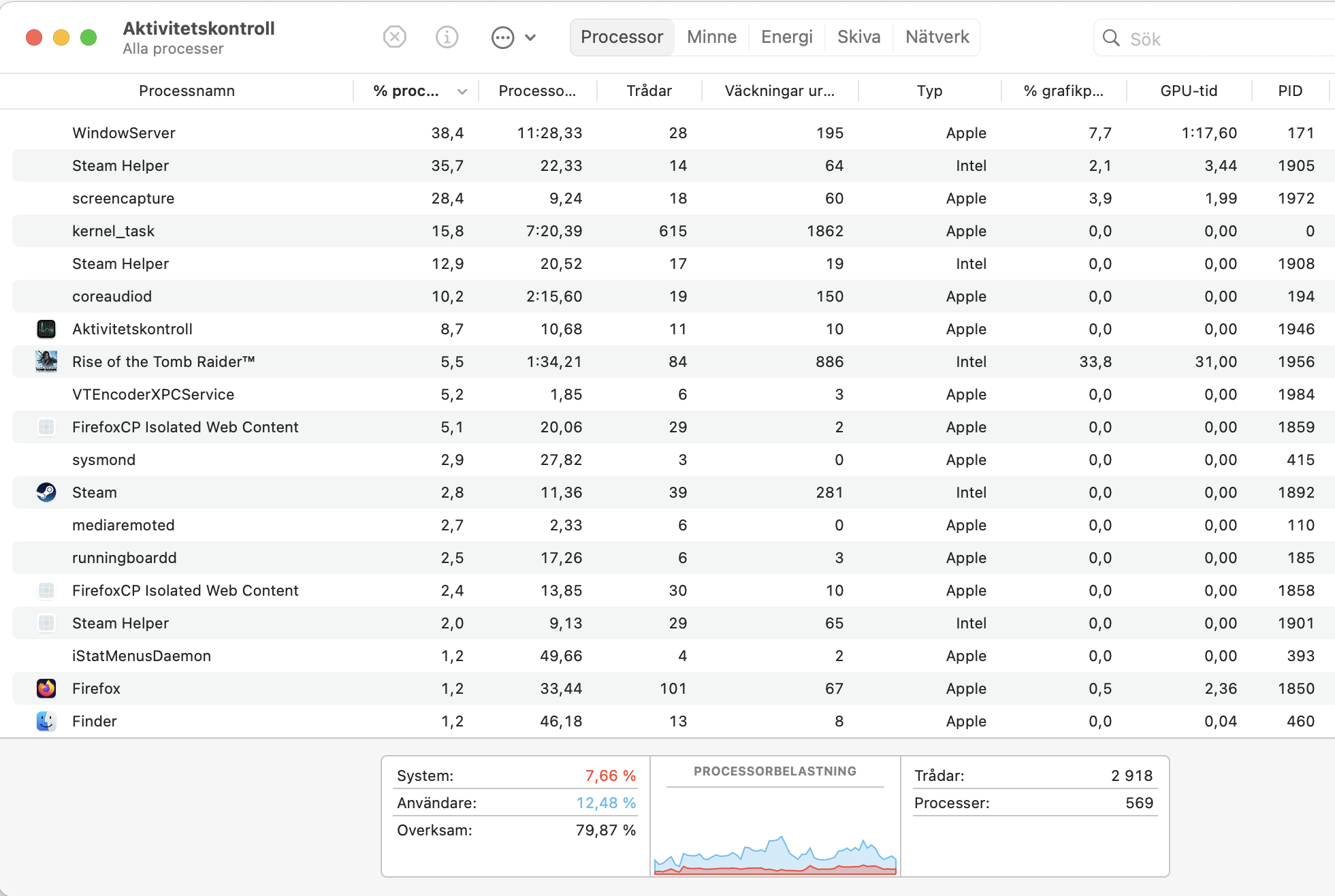Screen dimensions: 1335x896
Task: Click the stop process (X) icon
Action: (x=395, y=37)
